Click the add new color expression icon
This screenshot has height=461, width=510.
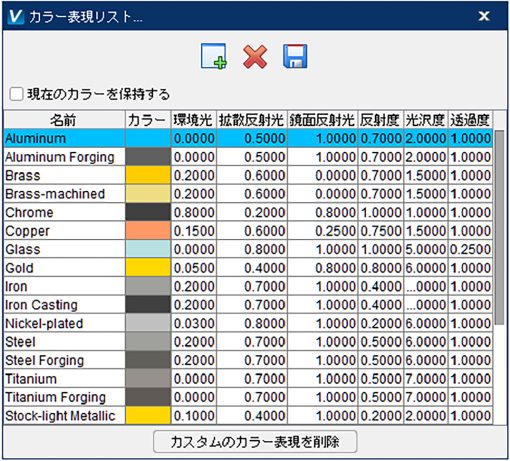(214, 56)
